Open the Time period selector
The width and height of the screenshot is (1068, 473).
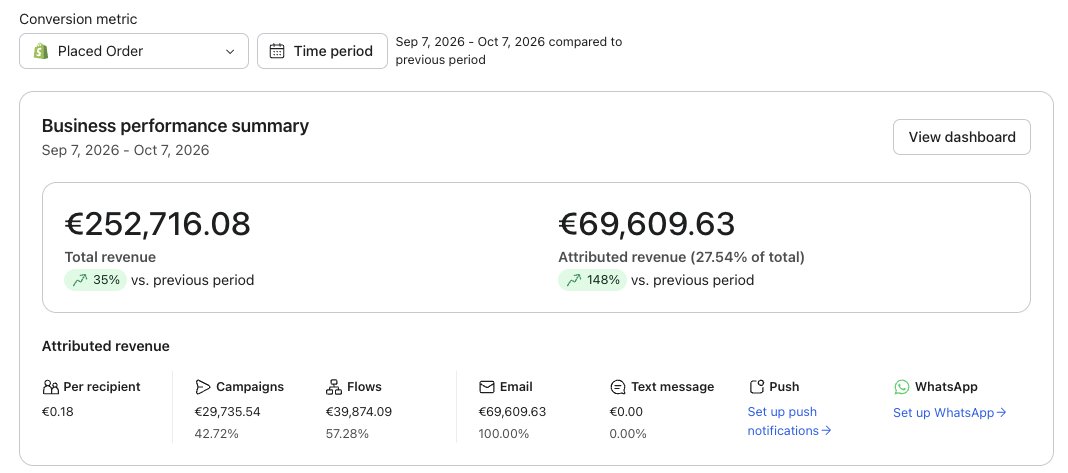322,51
